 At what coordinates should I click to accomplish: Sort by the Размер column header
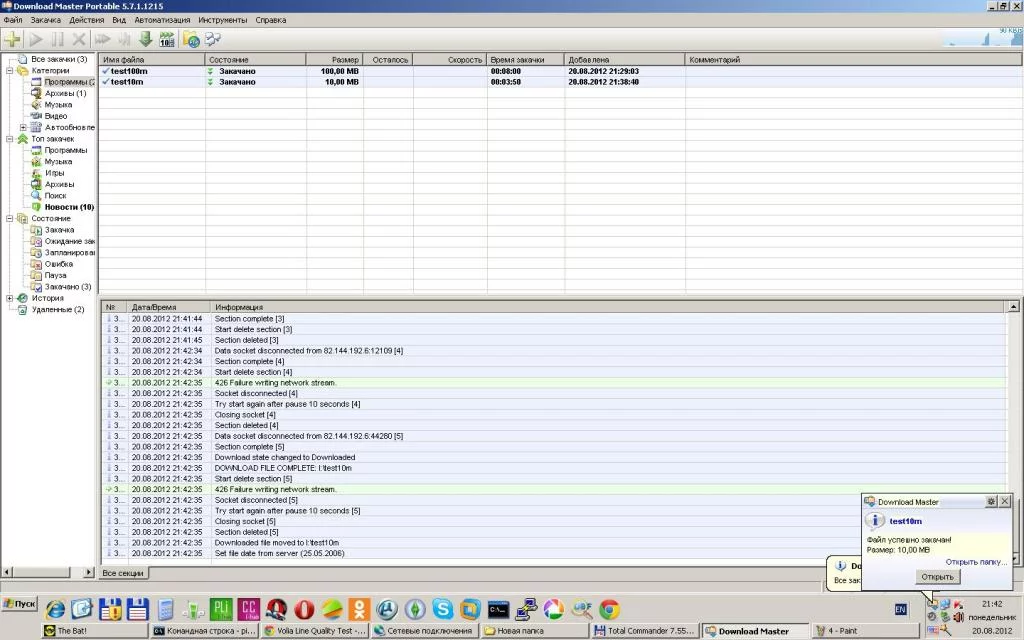(x=333, y=60)
